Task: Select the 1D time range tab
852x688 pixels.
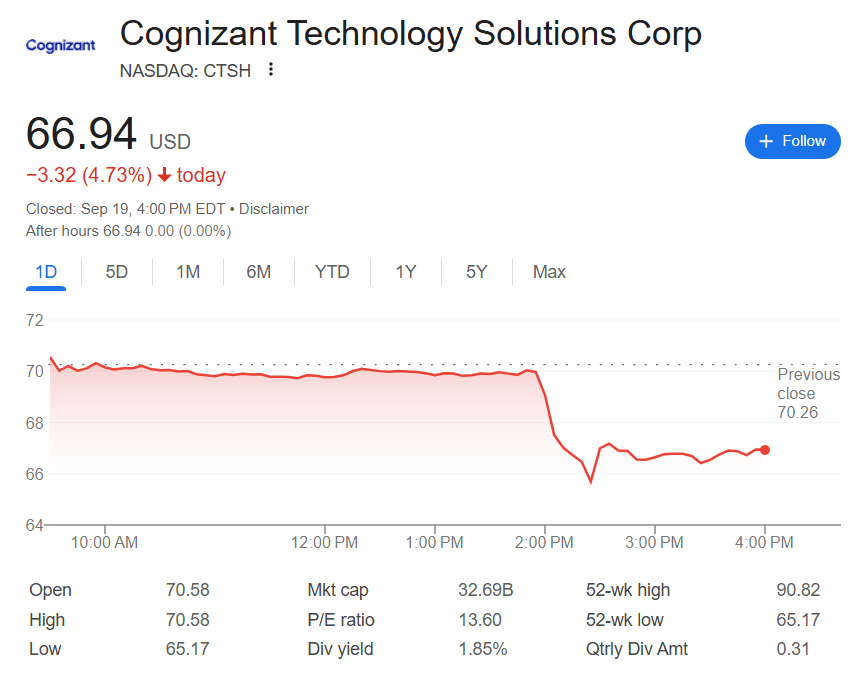Action: click(x=46, y=272)
